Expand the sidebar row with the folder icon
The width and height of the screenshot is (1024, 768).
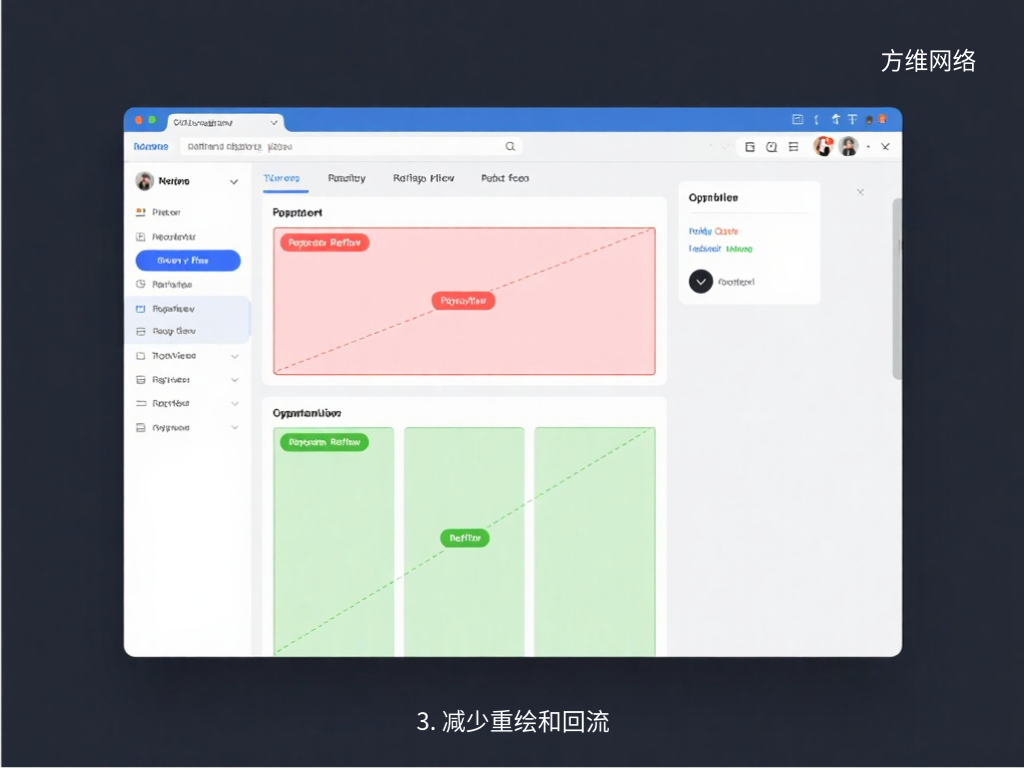[x=234, y=356]
